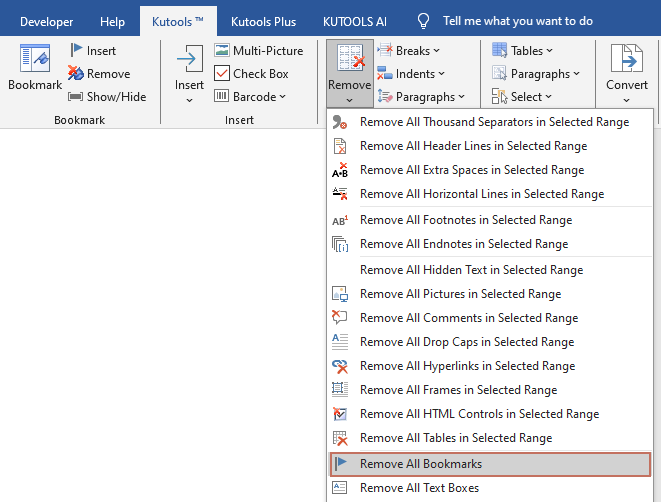
Task: Open Paragraphs dropdown next to Remove button
Action: pos(421,97)
